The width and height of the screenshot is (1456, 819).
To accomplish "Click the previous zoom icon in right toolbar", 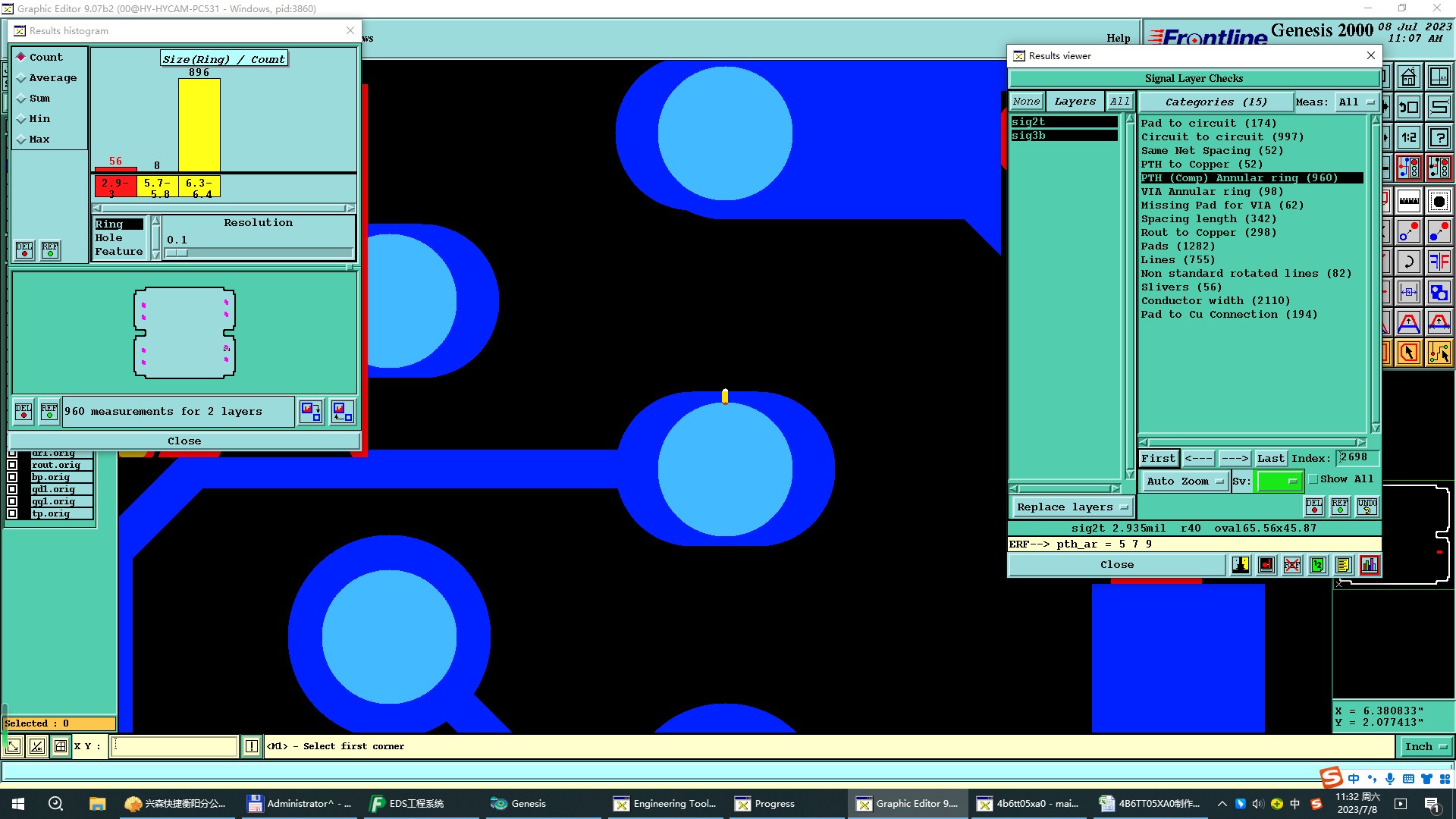I will [x=1408, y=107].
